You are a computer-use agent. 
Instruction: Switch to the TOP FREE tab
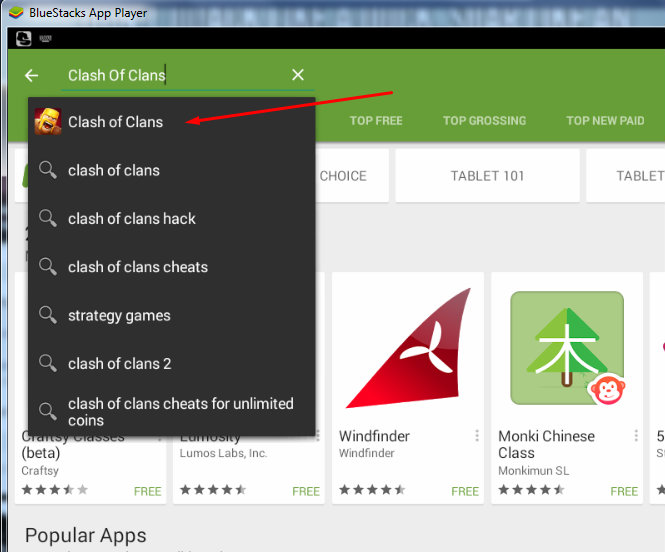pos(376,121)
